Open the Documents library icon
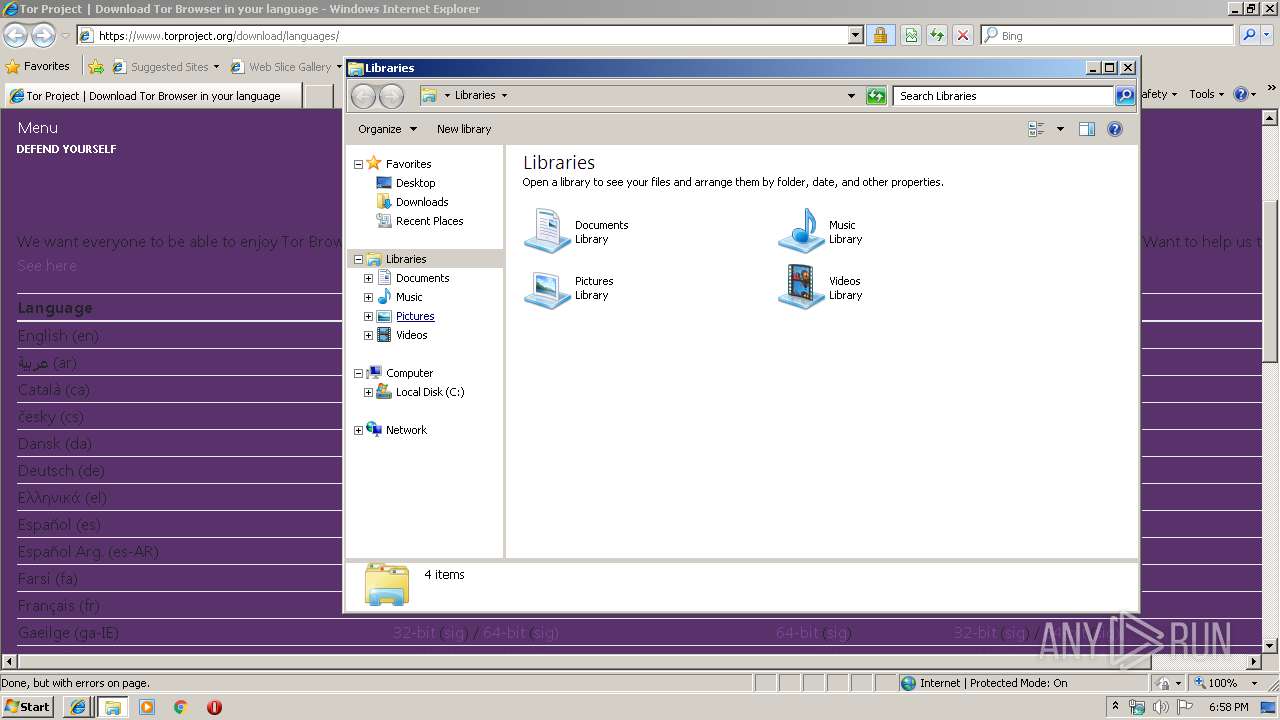The width and height of the screenshot is (1280, 720). click(x=547, y=231)
